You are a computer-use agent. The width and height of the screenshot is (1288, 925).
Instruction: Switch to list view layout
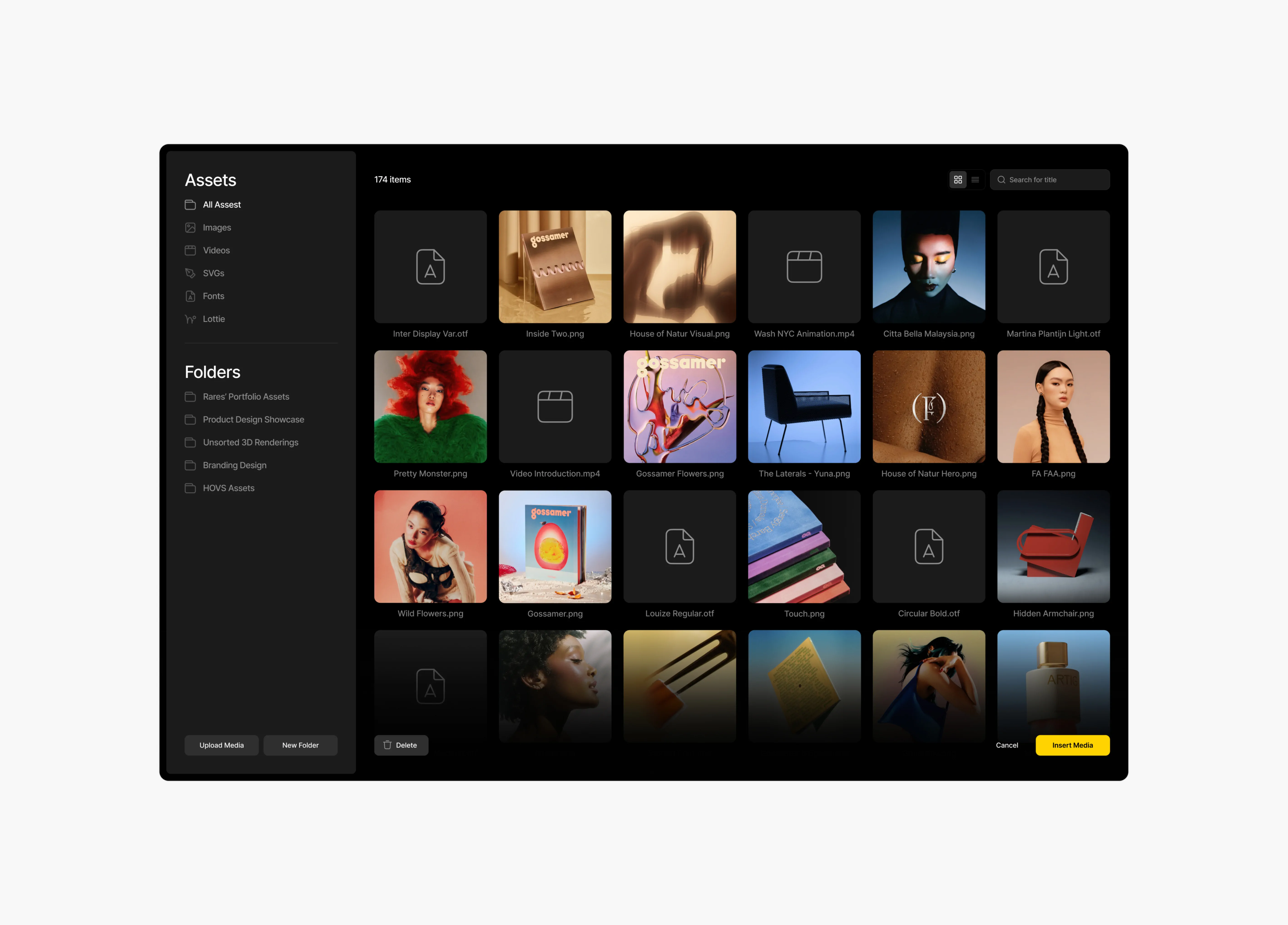click(x=975, y=179)
